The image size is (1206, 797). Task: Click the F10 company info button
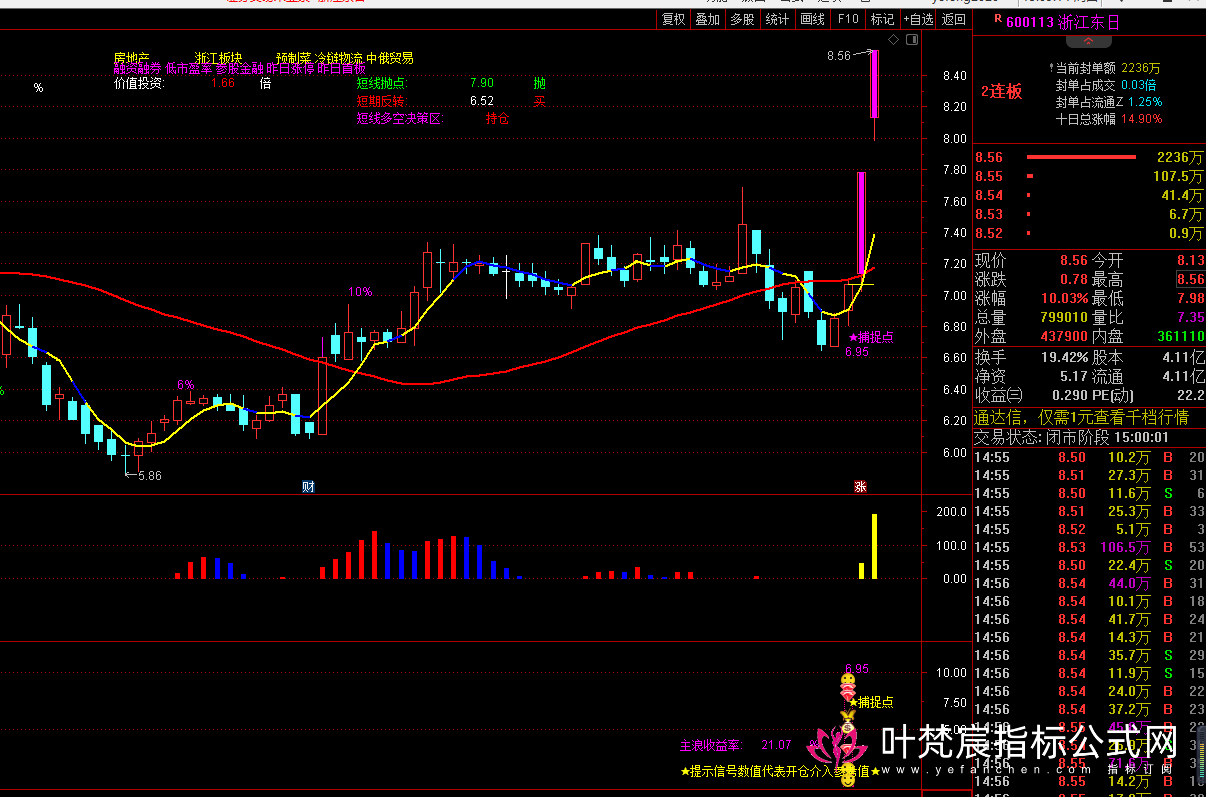pos(848,19)
